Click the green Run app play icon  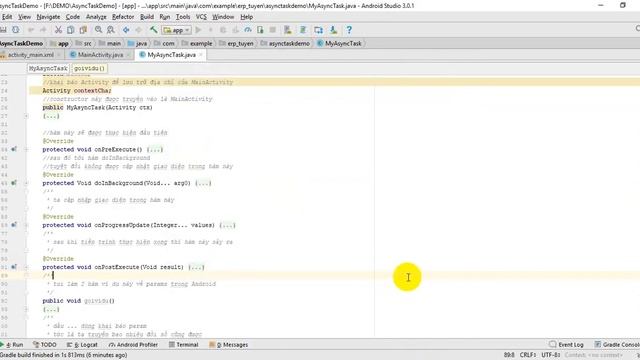click(x=198, y=30)
